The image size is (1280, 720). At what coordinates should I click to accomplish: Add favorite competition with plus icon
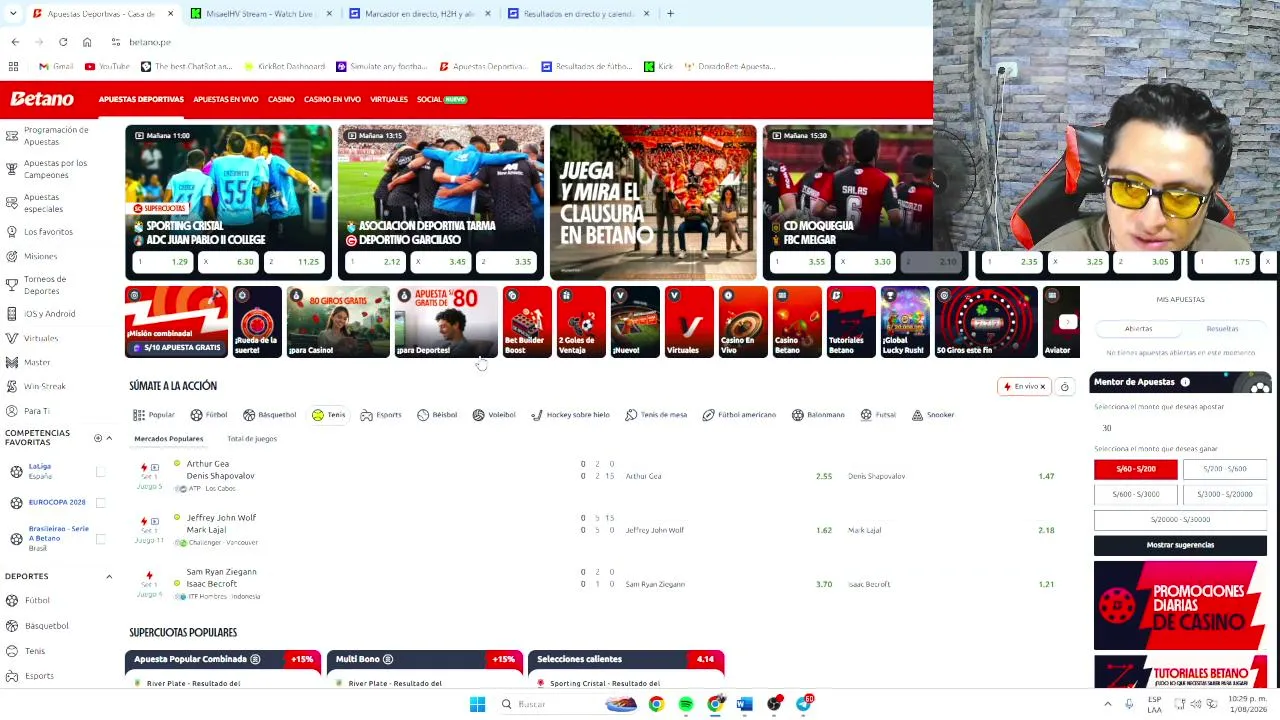point(97,438)
